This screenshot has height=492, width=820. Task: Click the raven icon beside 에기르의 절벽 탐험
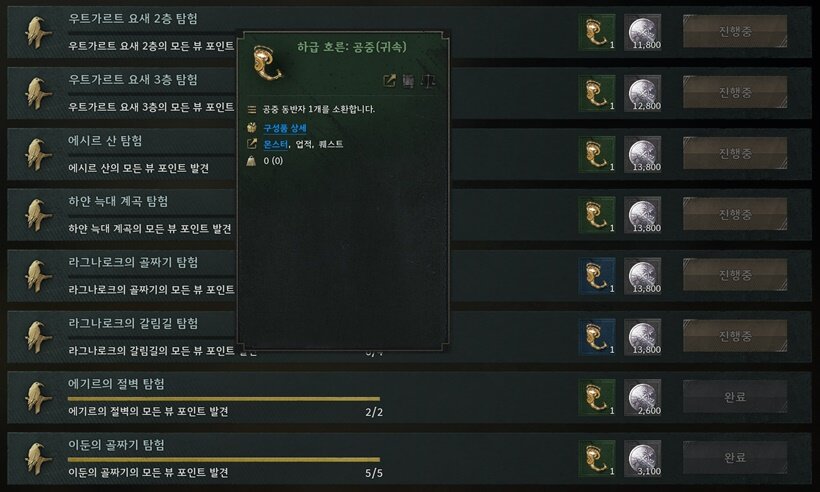click(37, 398)
